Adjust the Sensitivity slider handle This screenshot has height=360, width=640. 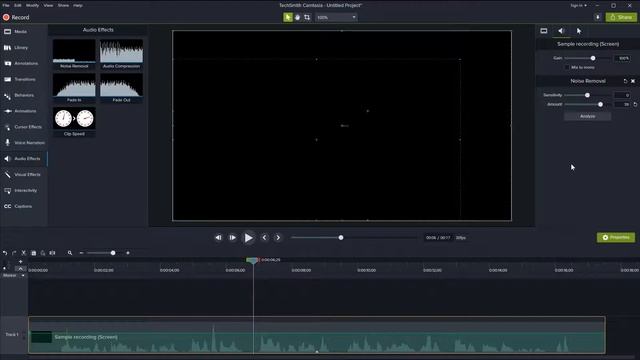pos(587,95)
